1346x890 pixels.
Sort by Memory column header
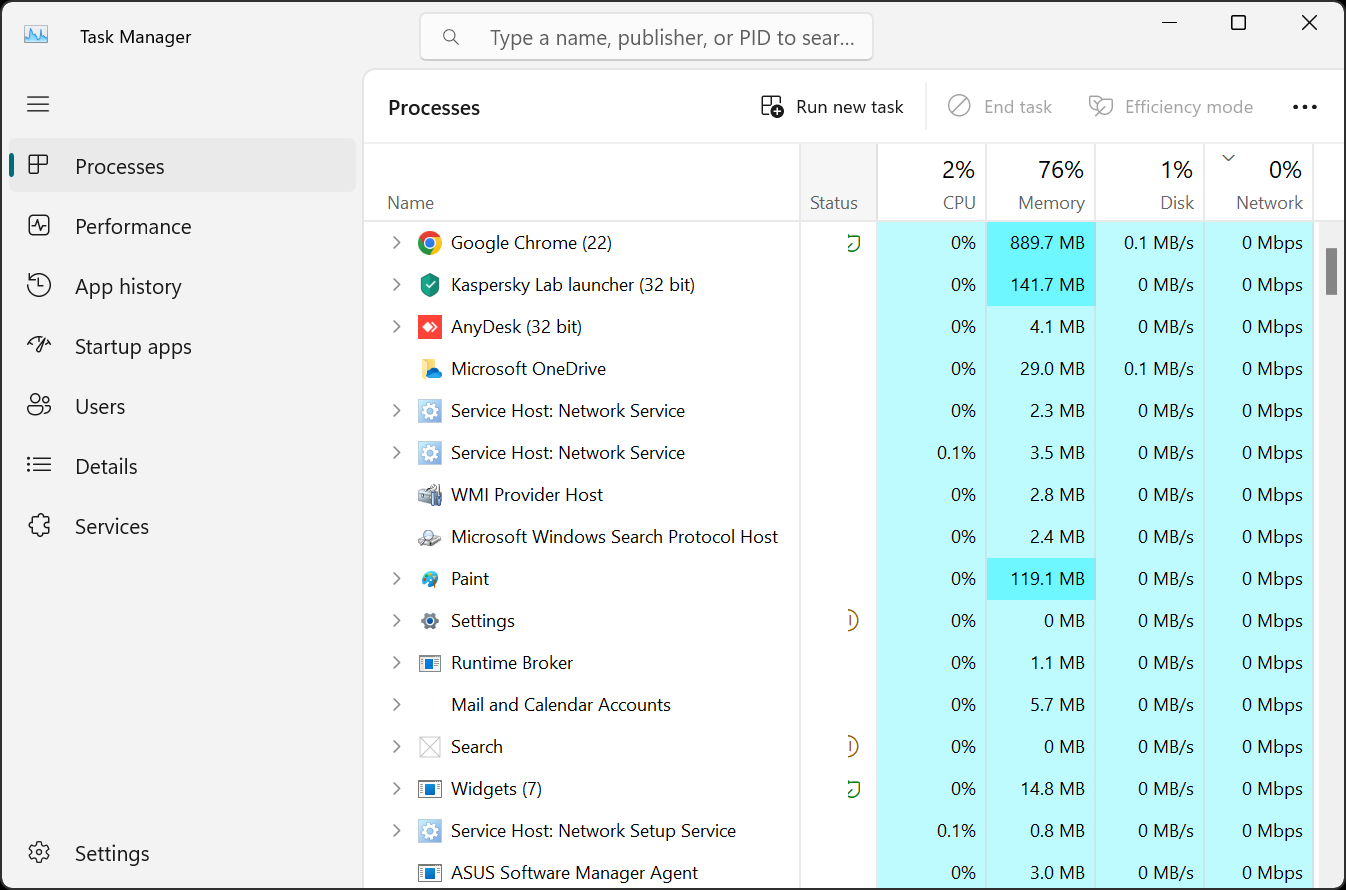[1041, 182]
